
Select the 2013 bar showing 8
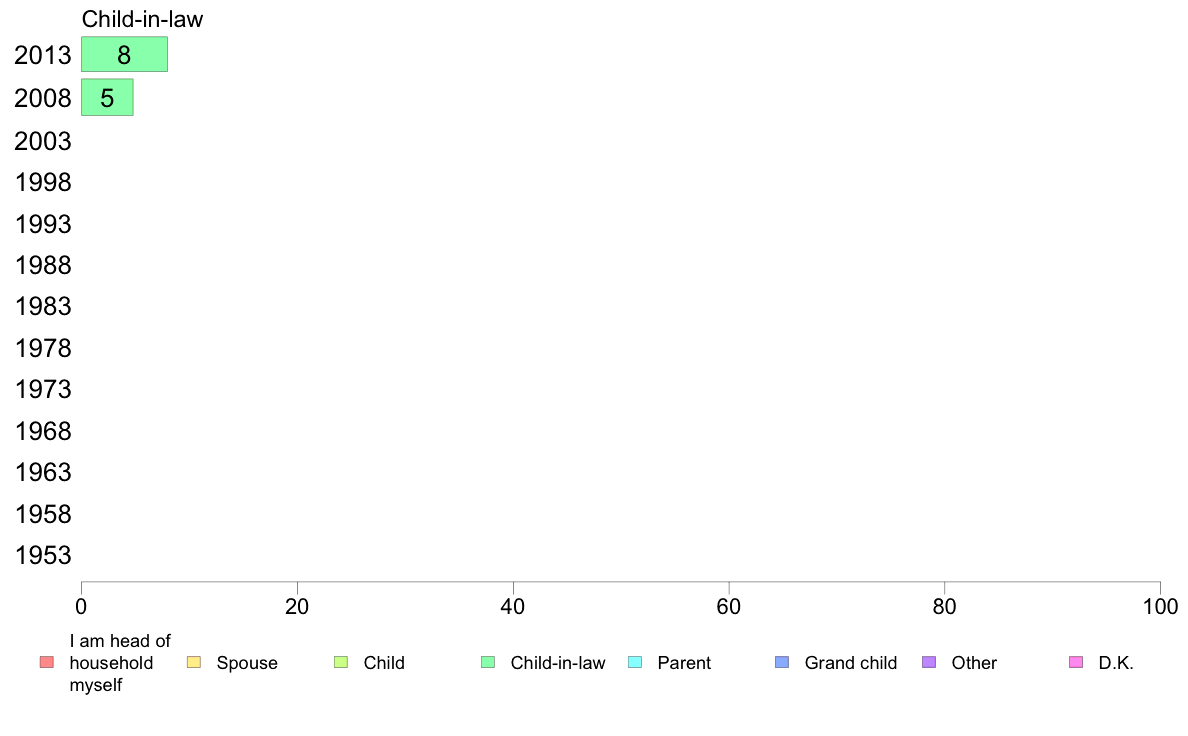coord(124,55)
